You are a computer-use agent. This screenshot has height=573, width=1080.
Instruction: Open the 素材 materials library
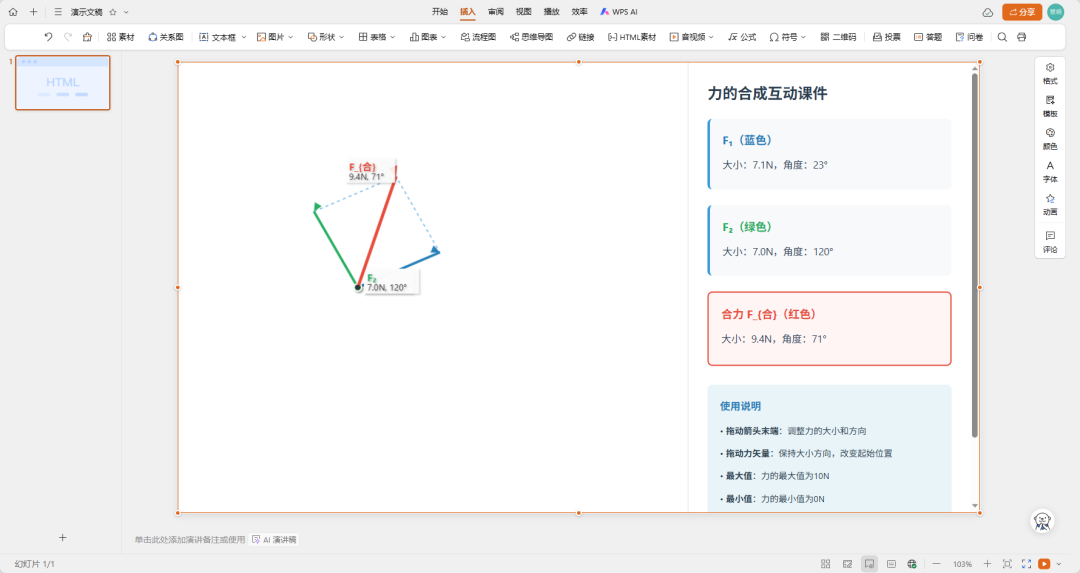coord(121,37)
